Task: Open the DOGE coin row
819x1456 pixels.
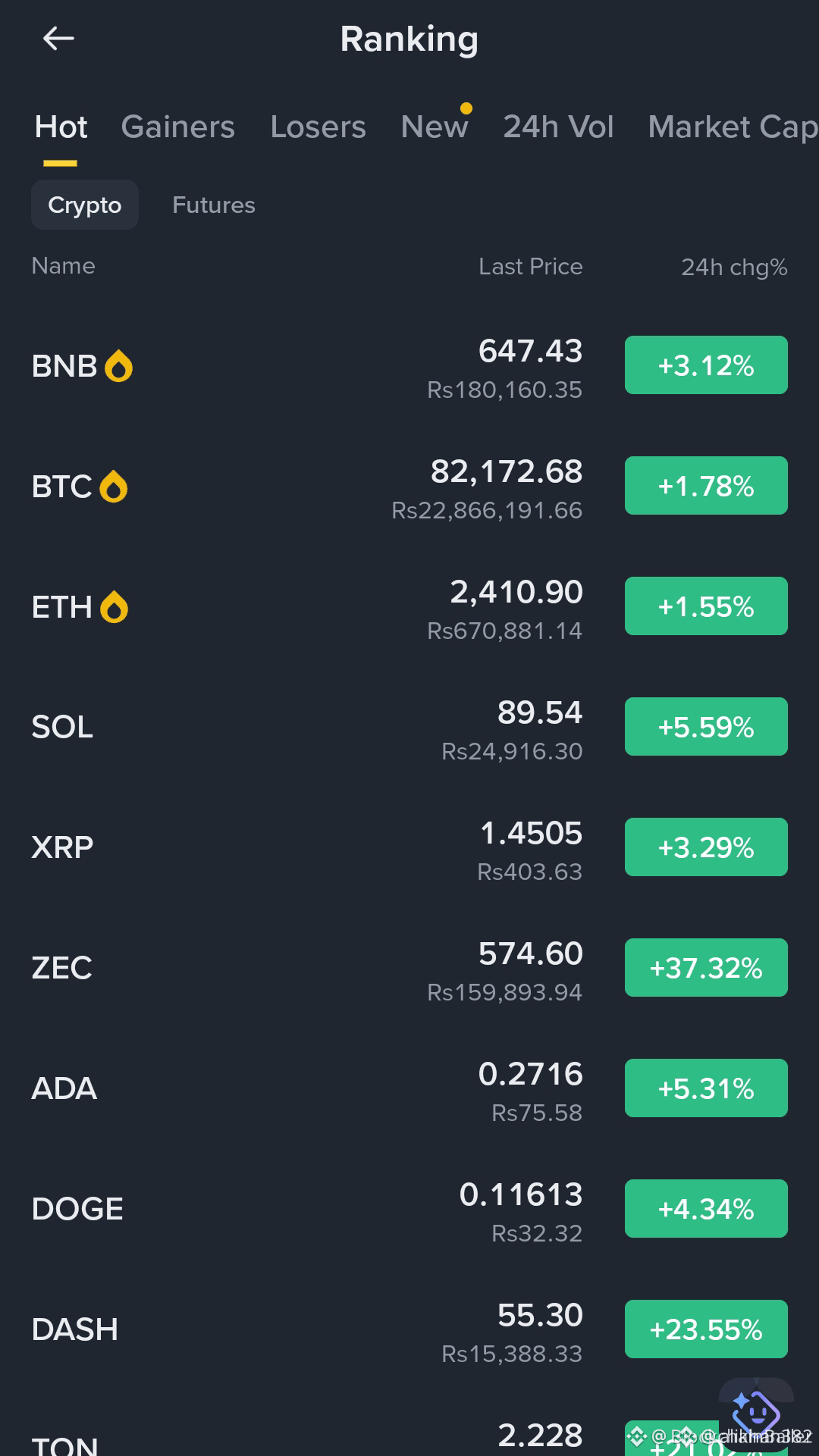Action: (409, 1209)
